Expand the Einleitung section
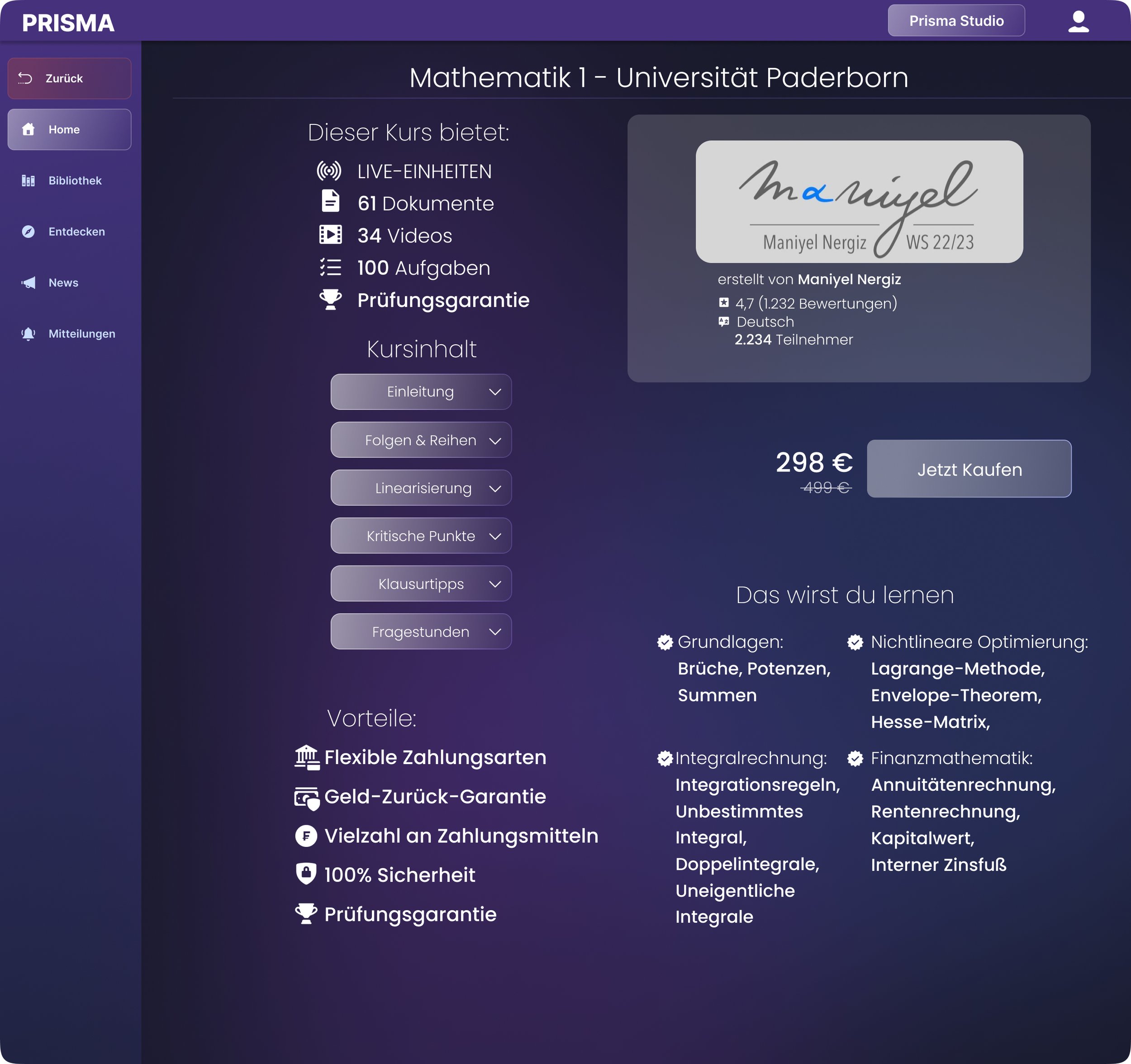Image resolution: width=1131 pixels, height=1064 pixels. [421, 391]
